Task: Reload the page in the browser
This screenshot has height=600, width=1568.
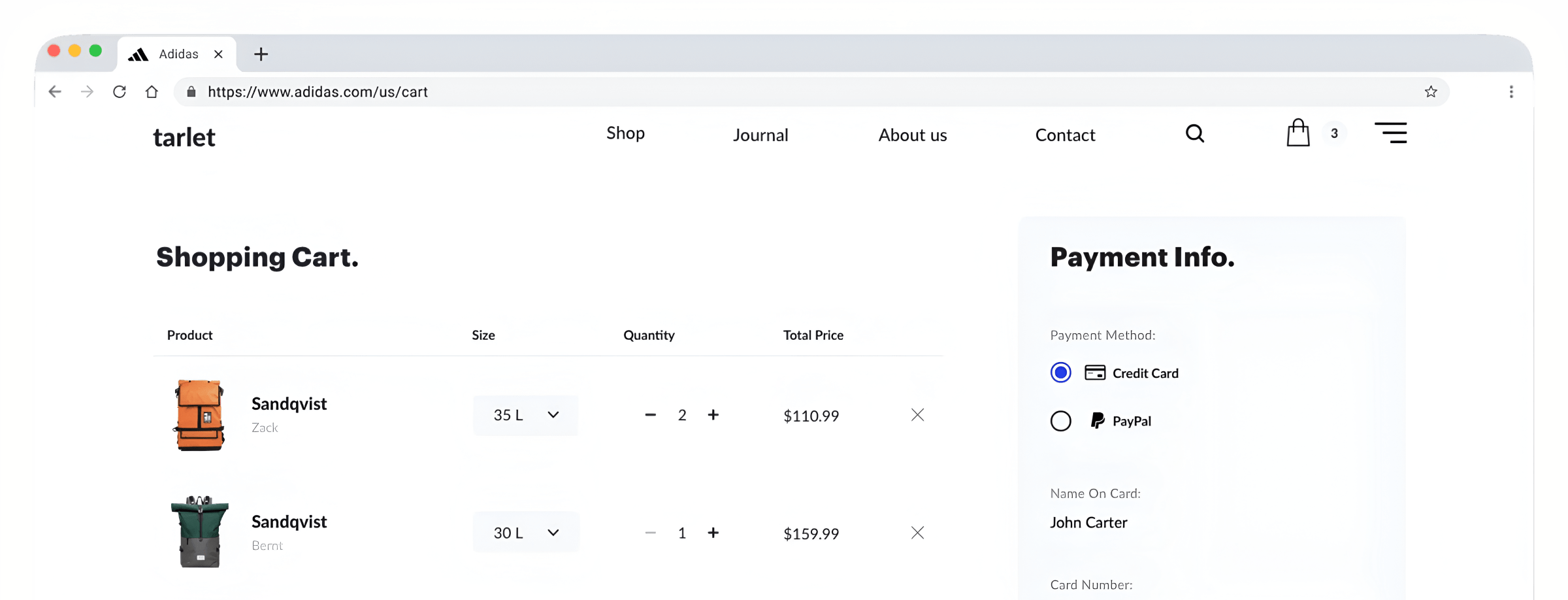Action: 119,92
